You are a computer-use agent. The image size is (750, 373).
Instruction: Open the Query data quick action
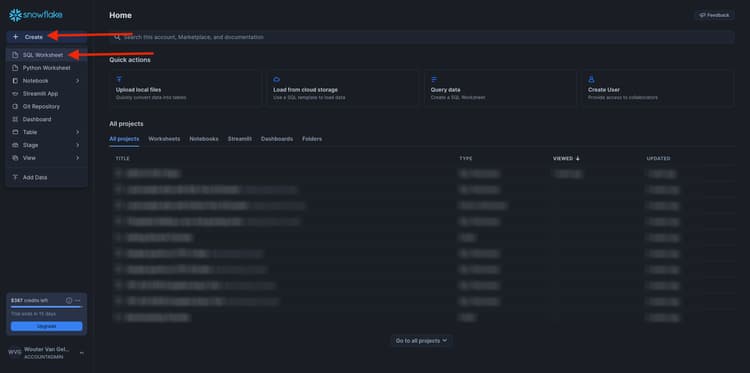coord(500,88)
